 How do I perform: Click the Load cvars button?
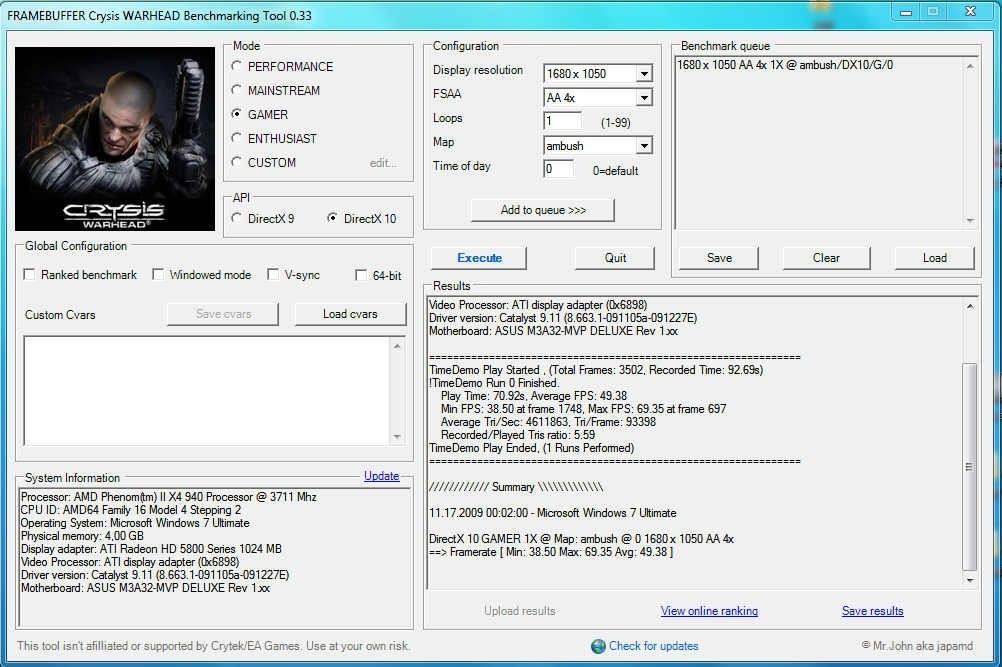coord(350,314)
